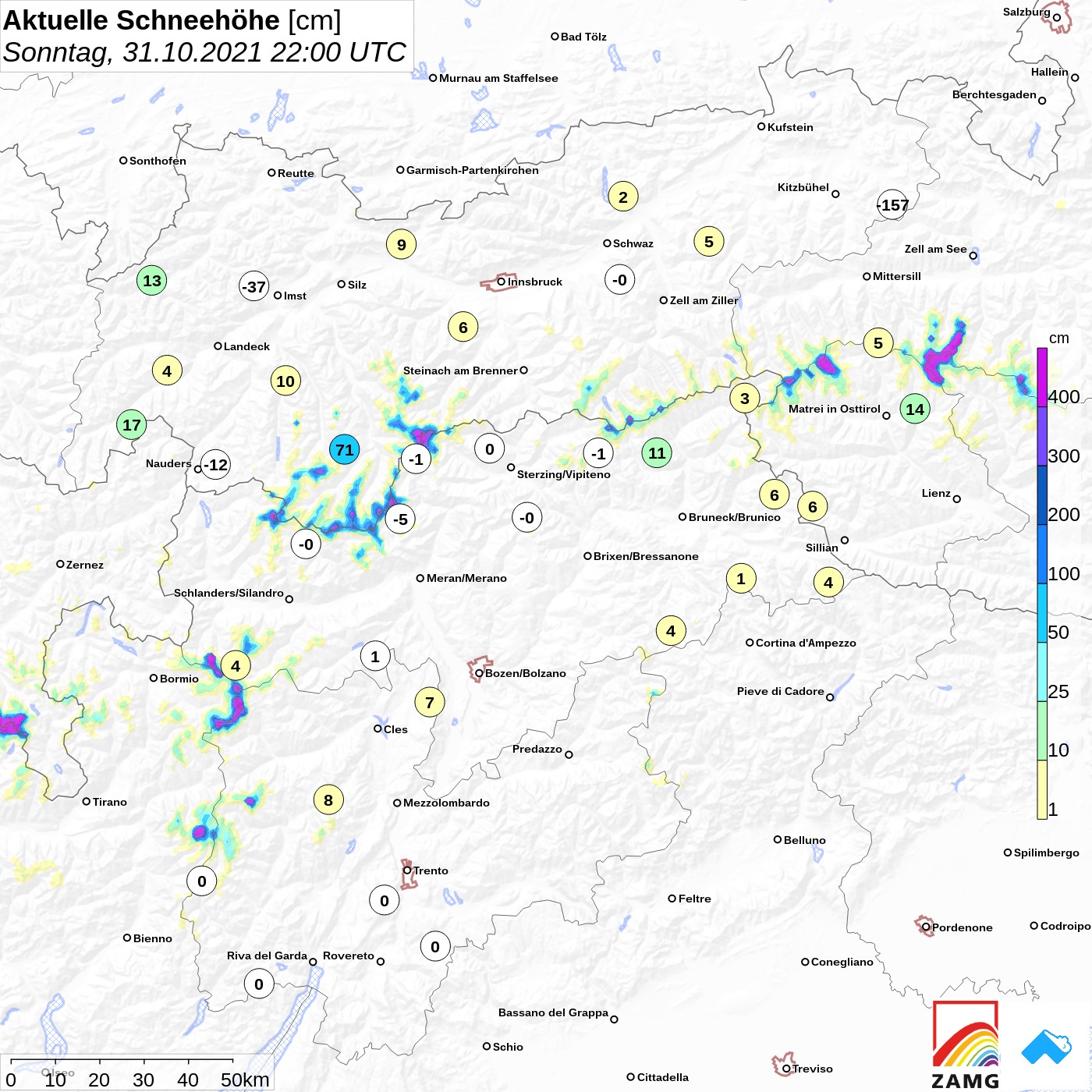This screenshot has height=1092, width=1092.
Task: Select the yellow marker showing 2
Action: point(622,197)
